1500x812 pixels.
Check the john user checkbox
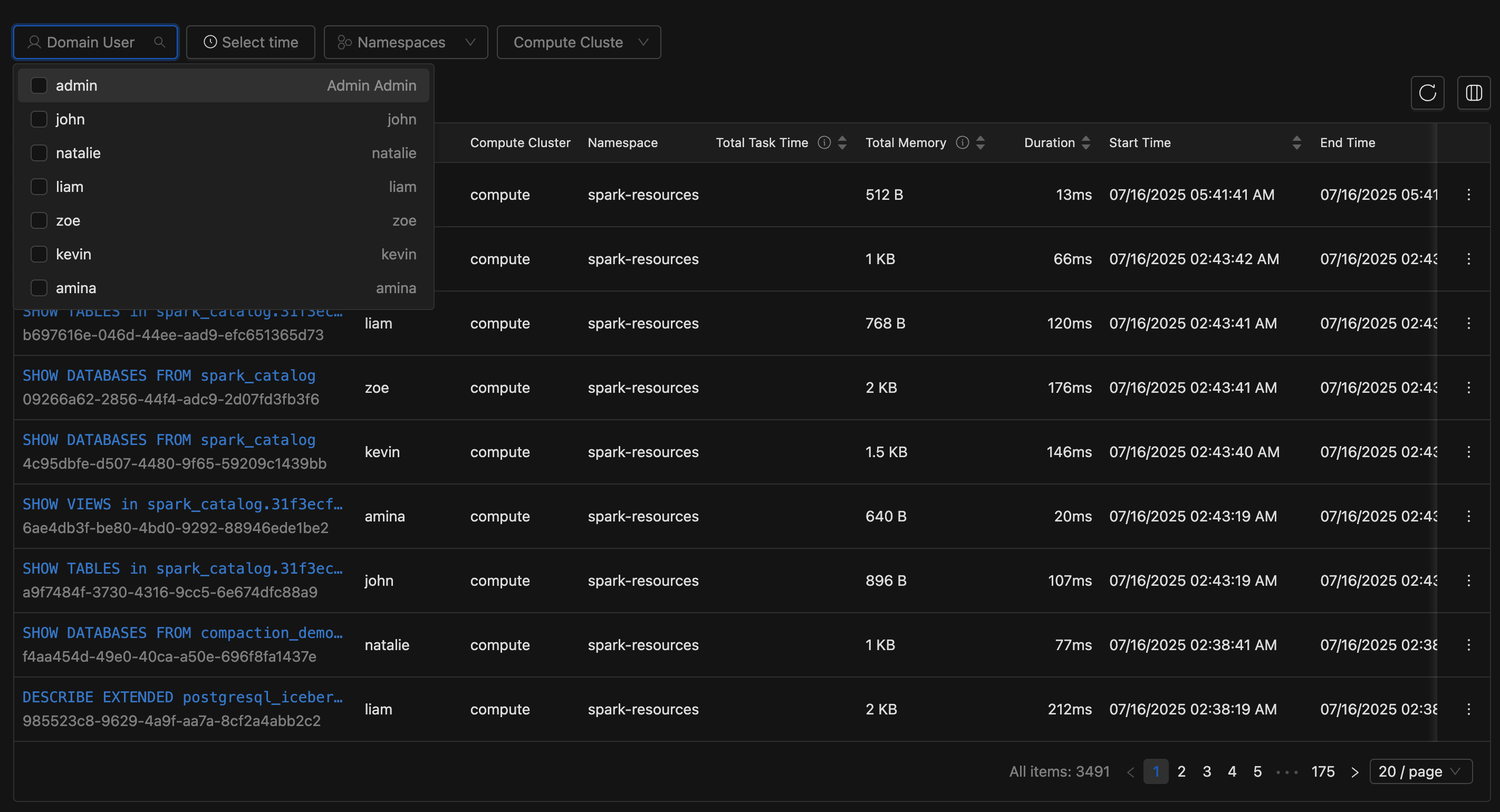click(39, 119)
